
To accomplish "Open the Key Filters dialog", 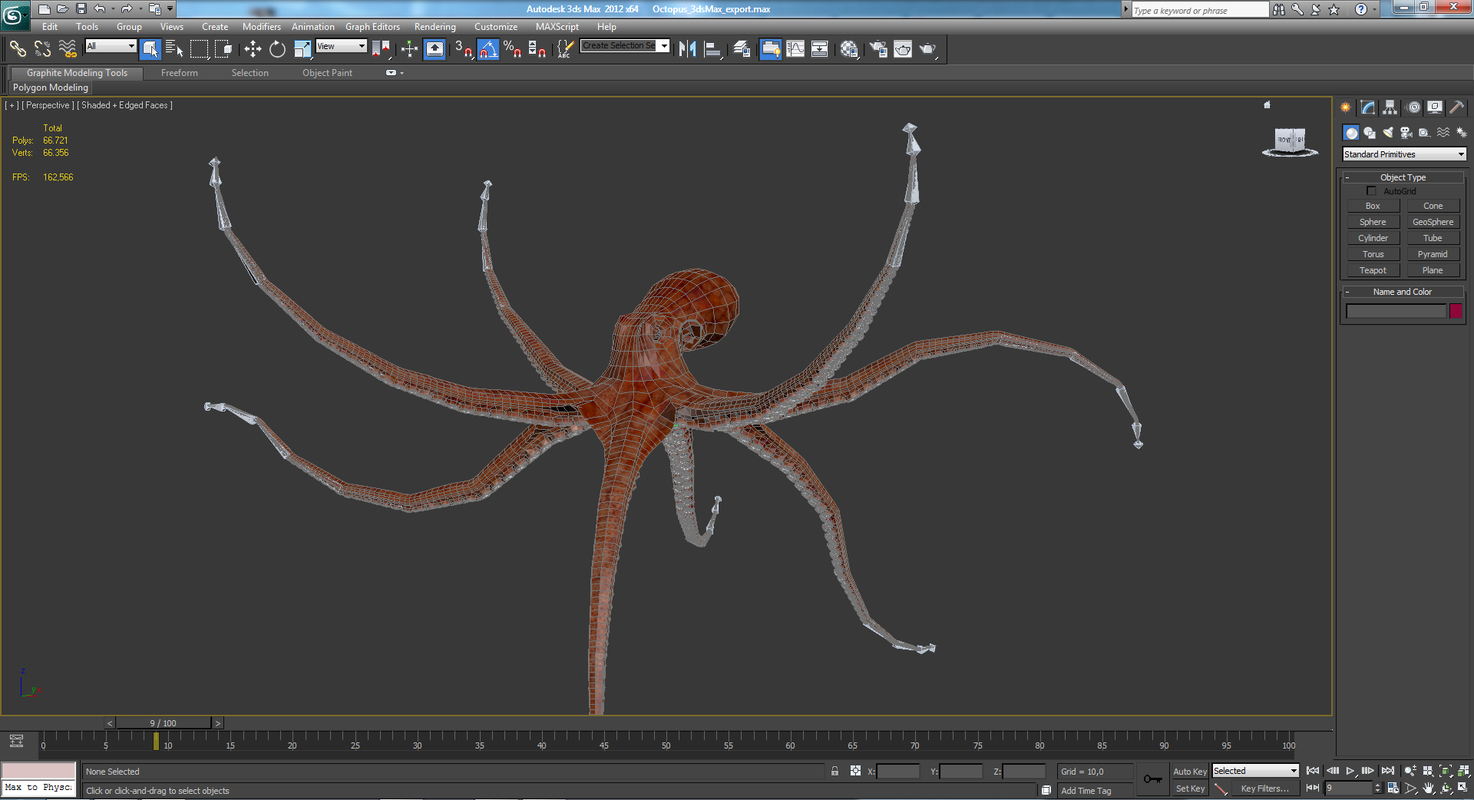I will click(x=1264, y=789).
